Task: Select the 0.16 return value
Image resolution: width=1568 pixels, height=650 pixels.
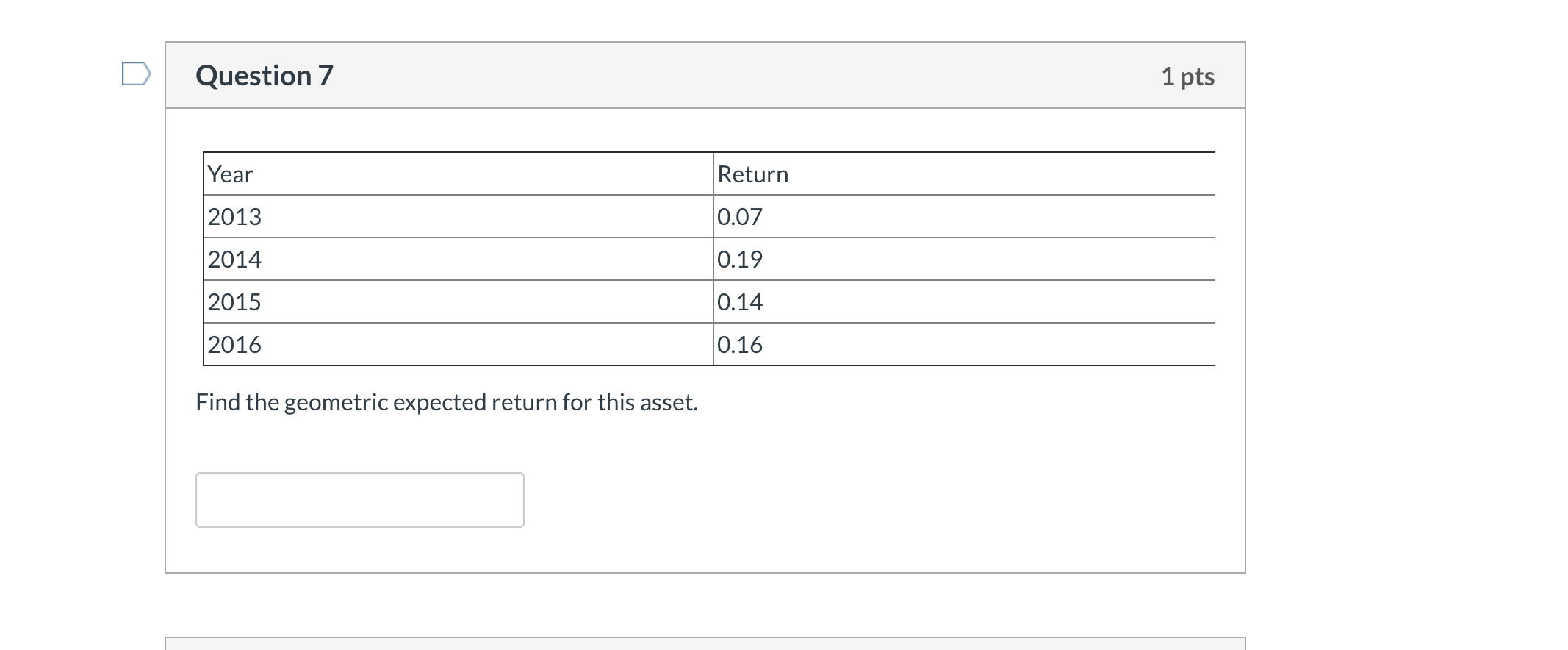Action: pos(740,344)
